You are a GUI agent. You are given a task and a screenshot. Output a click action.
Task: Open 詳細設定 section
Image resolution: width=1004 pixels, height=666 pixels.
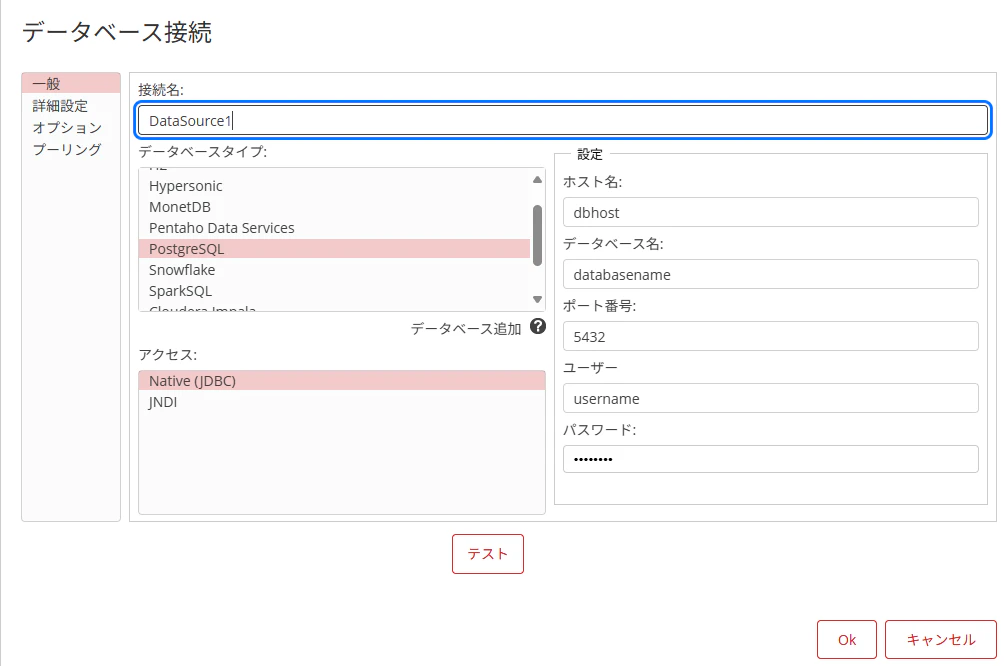pyautogui.click(x=60, y=106)
